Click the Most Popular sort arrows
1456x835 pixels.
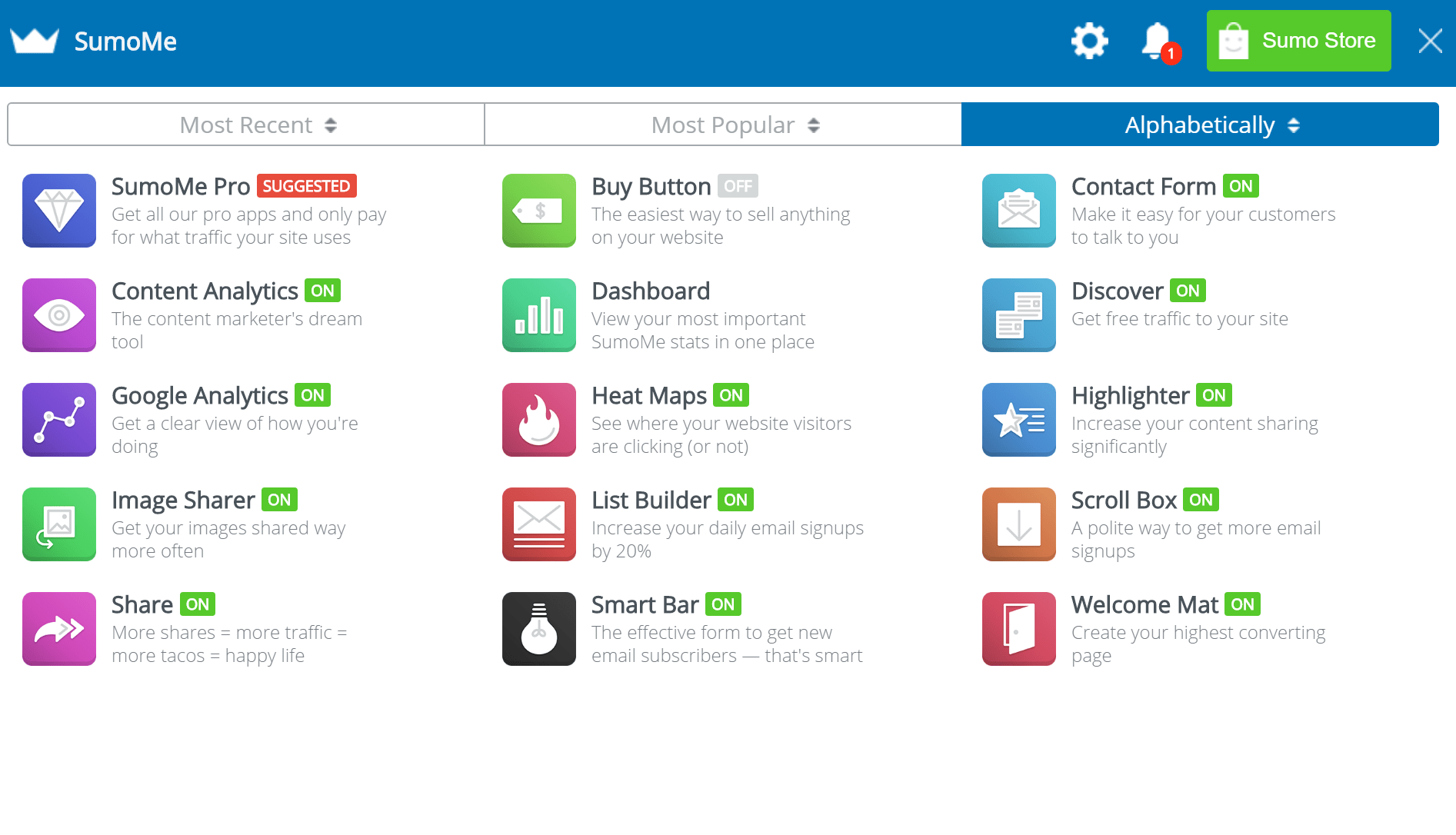coord(814,125)
